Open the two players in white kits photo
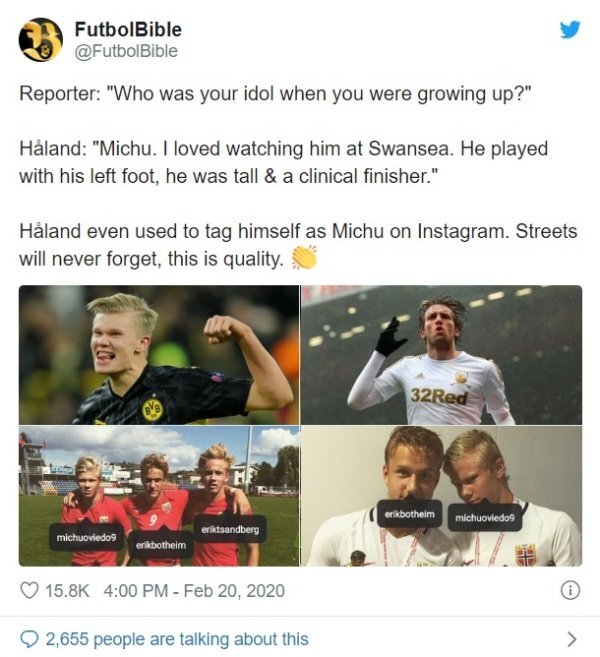The height and width of the screenshot is (657, 600). [x=442, y=496]
